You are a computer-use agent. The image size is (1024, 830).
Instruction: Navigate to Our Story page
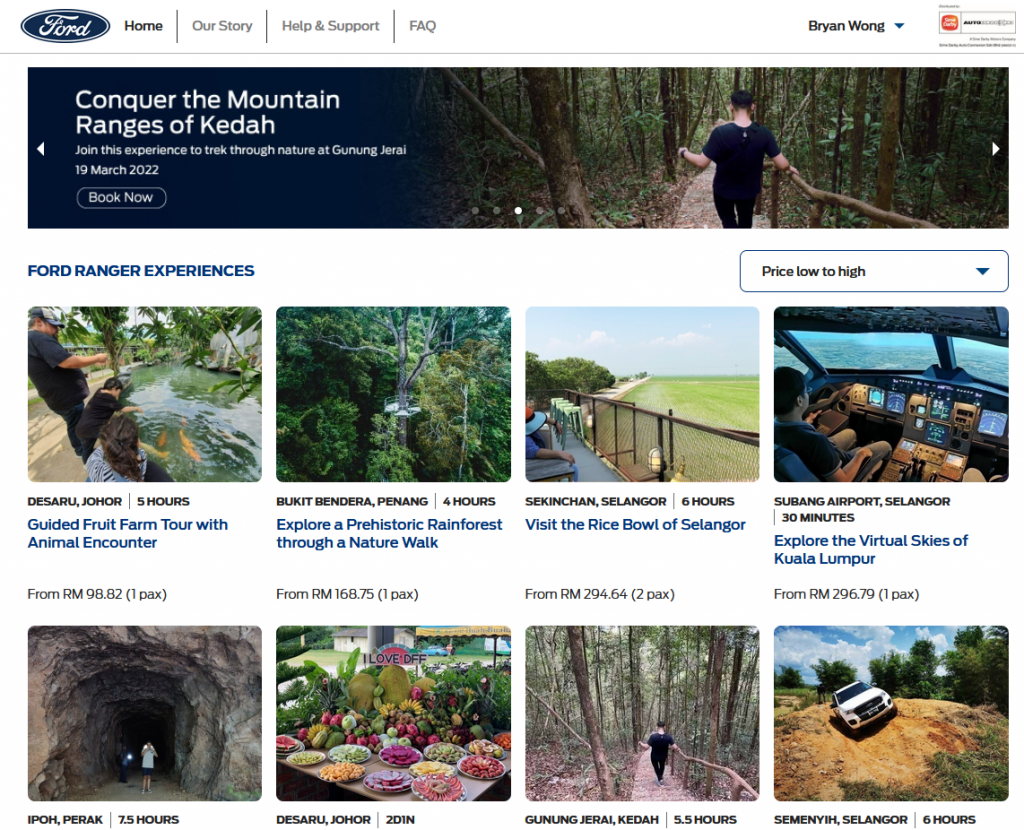pos(222,26)
